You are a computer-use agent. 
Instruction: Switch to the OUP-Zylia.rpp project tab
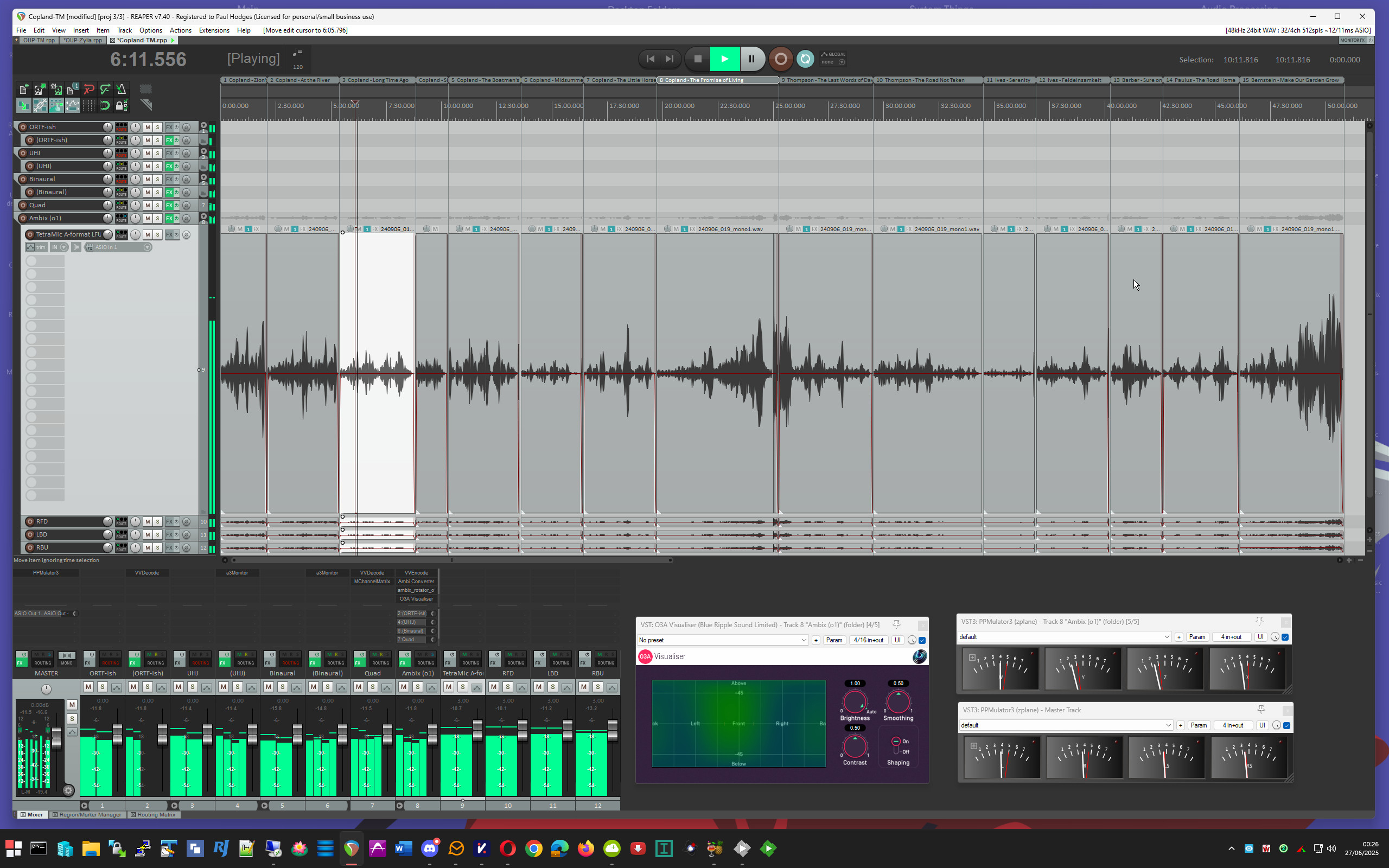click(82, 40)
